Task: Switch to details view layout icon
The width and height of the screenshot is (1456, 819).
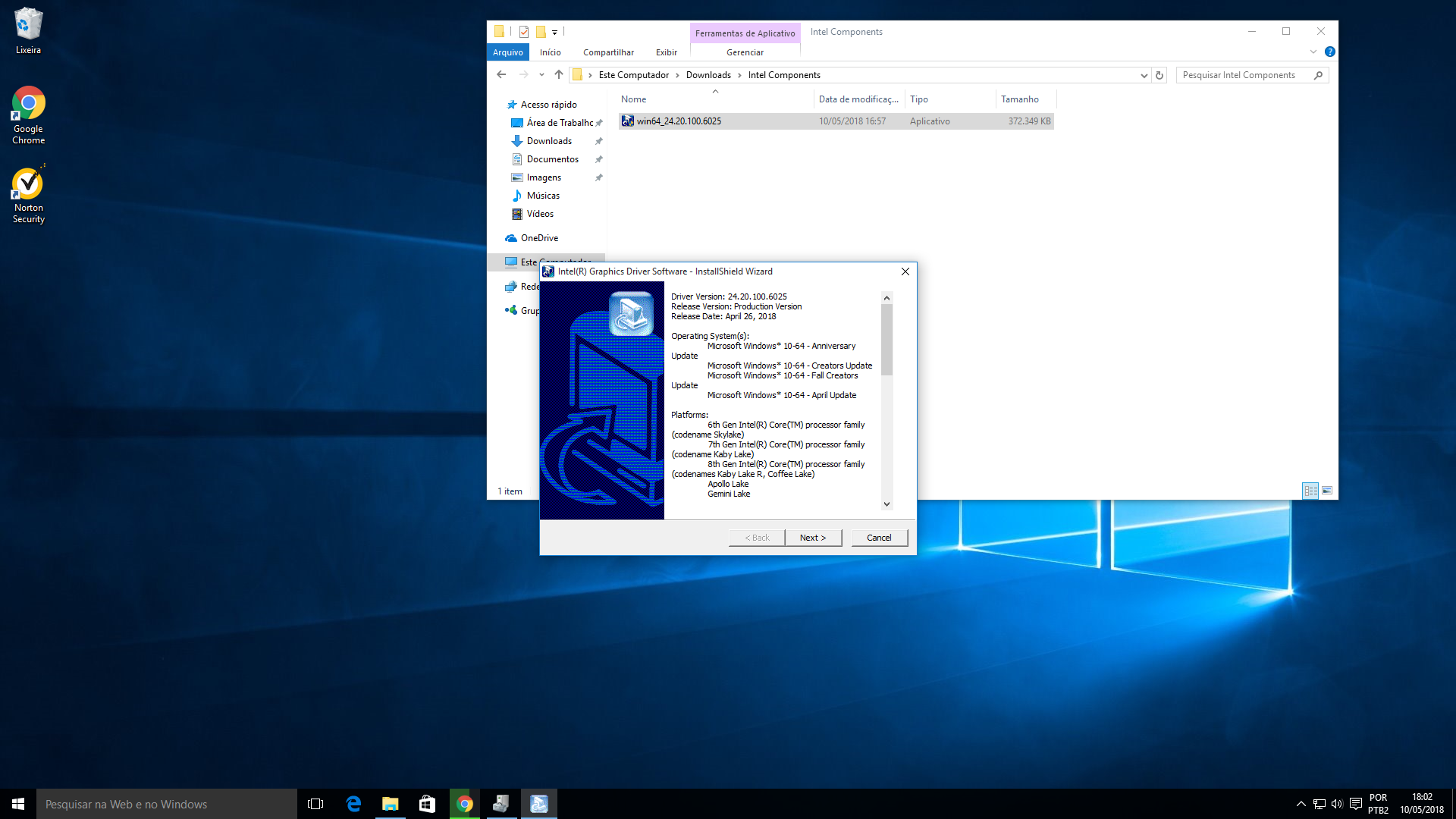Action: pos(1310,491)
